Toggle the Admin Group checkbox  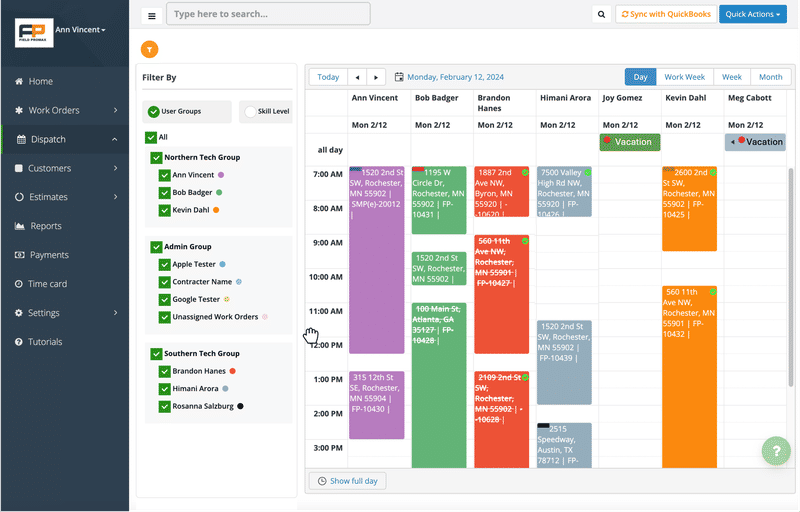(156, 247)
